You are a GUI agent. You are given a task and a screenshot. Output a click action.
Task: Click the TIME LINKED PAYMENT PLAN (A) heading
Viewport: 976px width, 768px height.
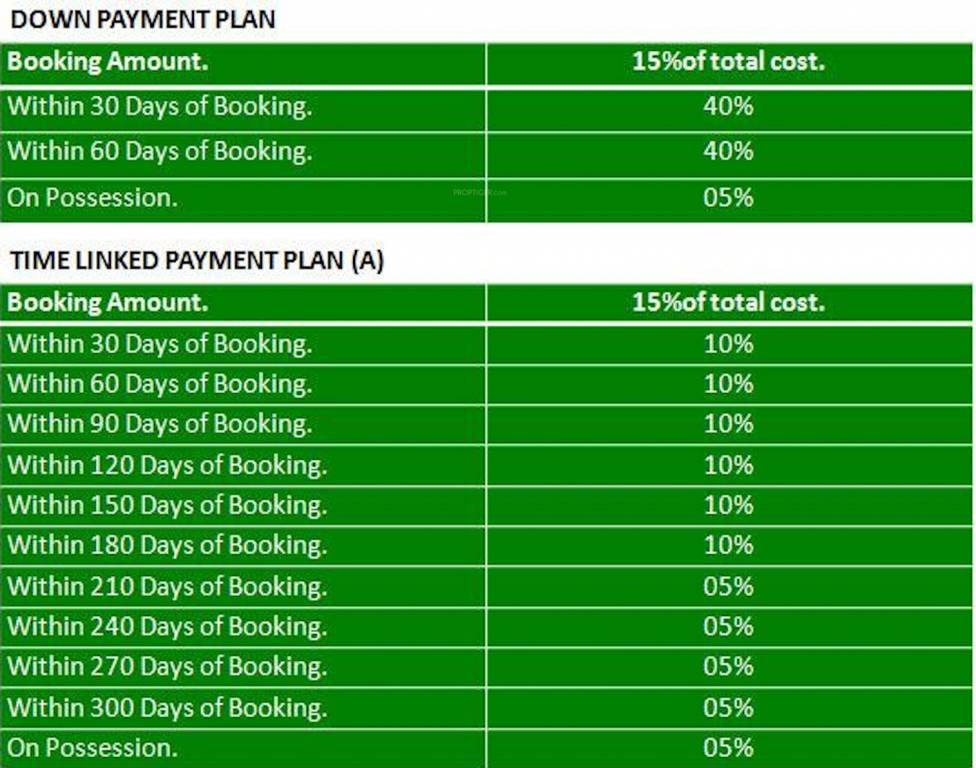[197, 260]
